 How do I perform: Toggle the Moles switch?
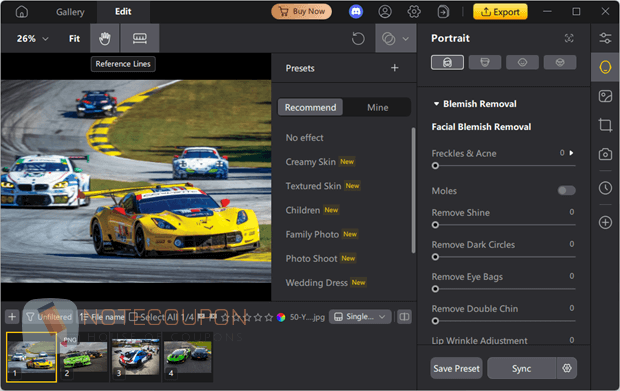tap(566, 191)
